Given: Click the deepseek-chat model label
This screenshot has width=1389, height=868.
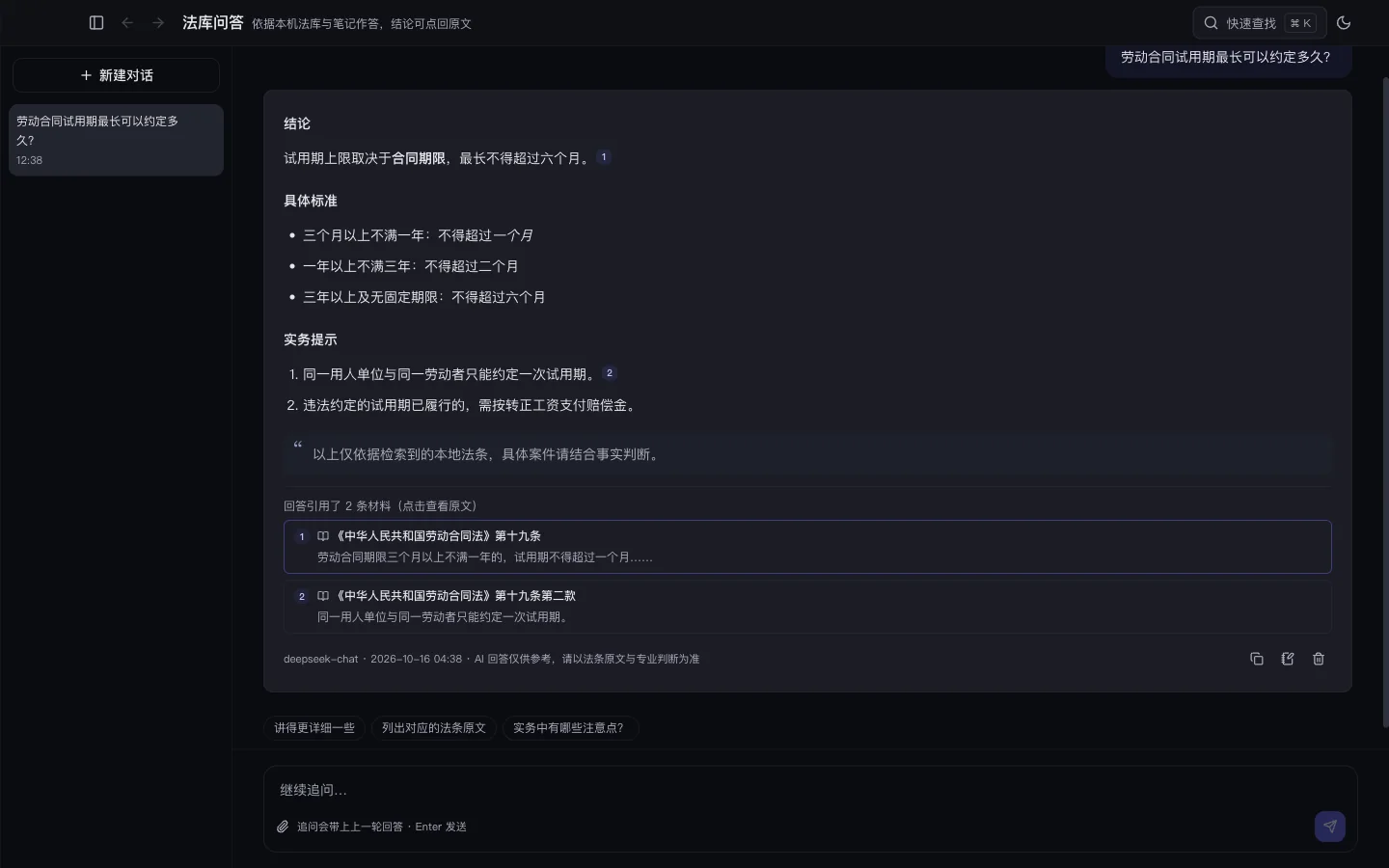Looking at the screenshot, I should [320, 659].
